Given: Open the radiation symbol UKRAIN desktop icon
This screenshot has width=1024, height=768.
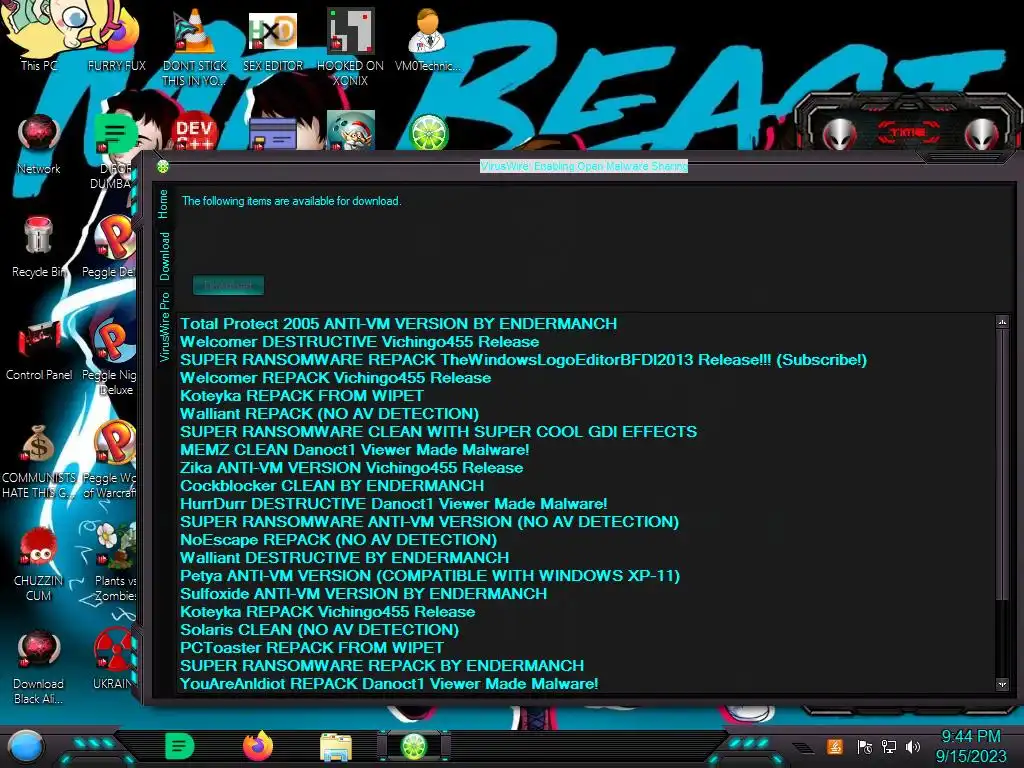Looking at the screenshot, I should click(x=114, y=660).
